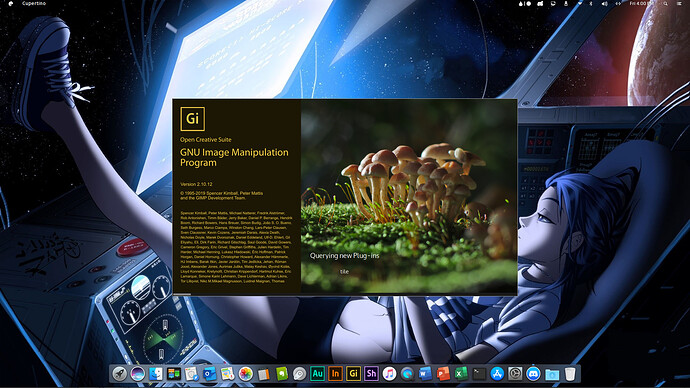Viewport: 690px width, 388px height.
Task: Open Finder from the dock
Action: (155, 374)
